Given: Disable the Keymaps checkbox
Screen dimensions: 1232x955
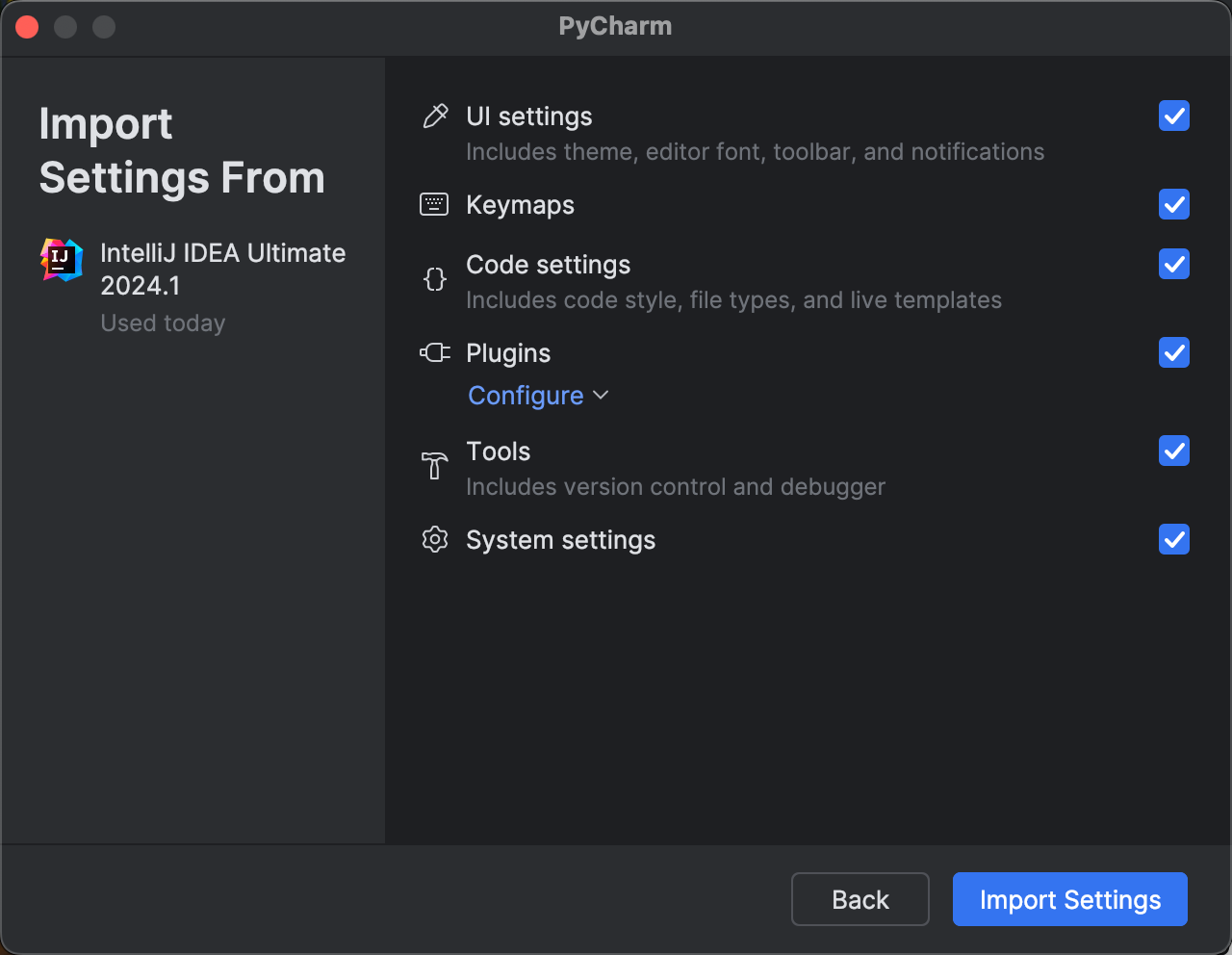Looking at the screenshot, I should click(1173, 204).
